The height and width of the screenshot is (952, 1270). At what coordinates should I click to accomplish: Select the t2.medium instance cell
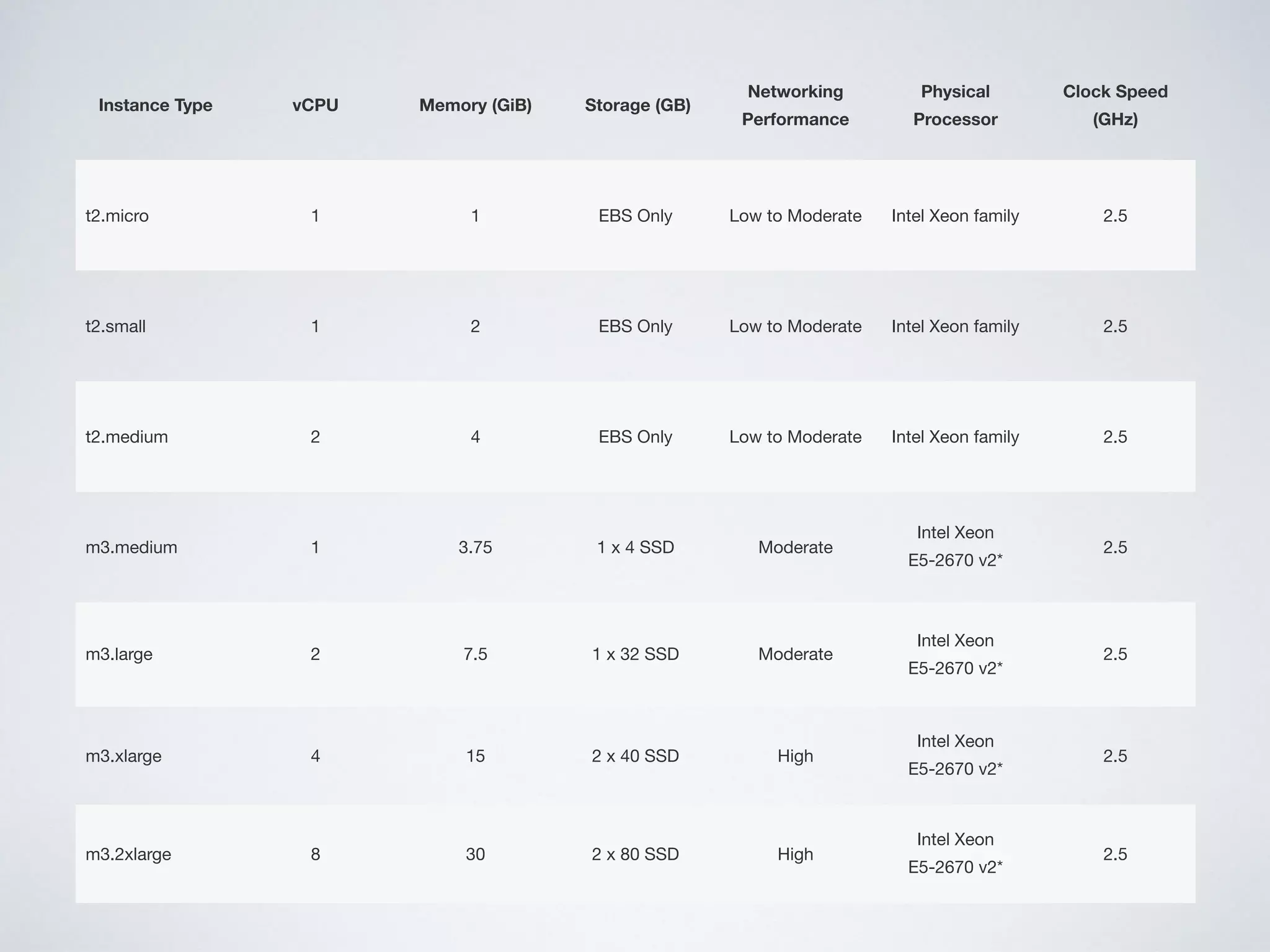[127, 437]
